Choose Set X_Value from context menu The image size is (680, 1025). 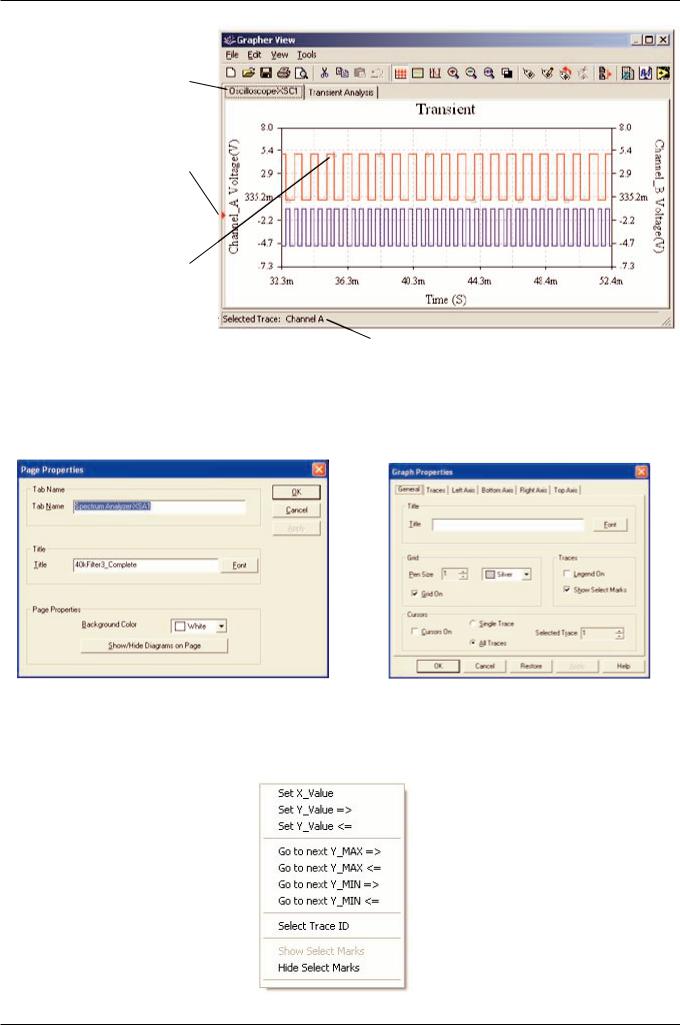[333, 793]
